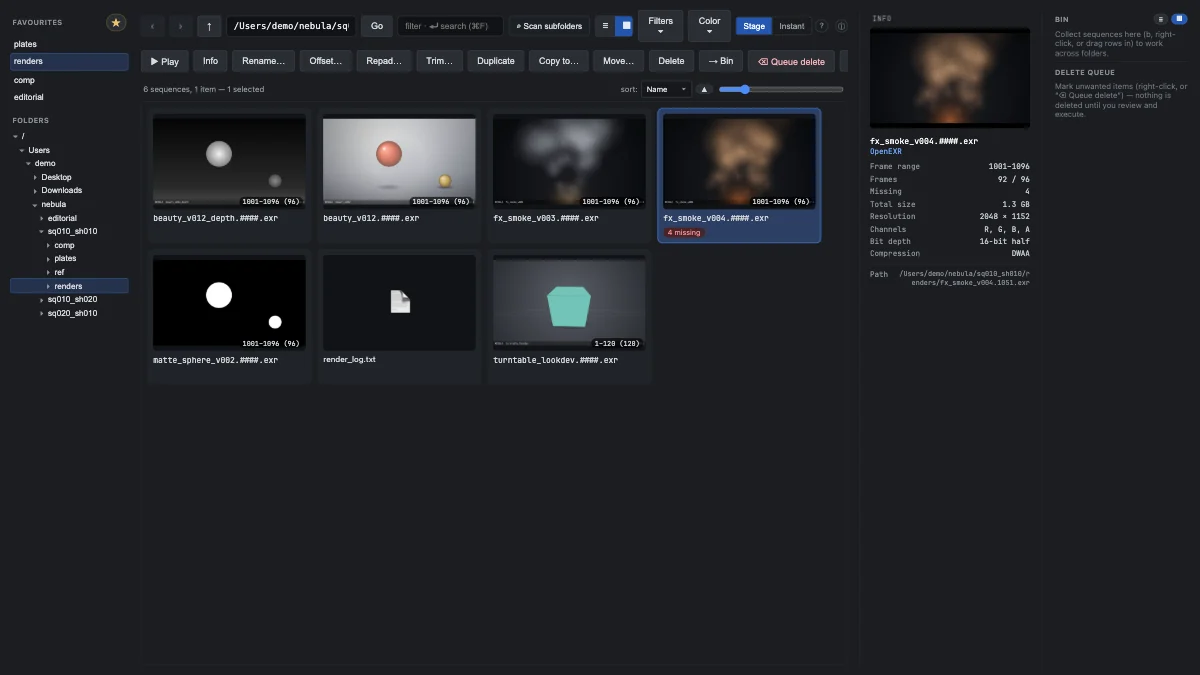Click the path field /Users/demo/nebula
The height and width of the screenshot is (675, 1200).
click(291, 26)
